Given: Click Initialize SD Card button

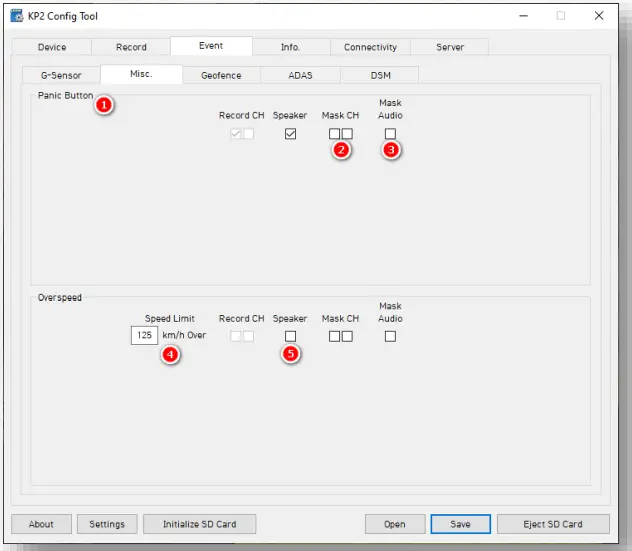Looking at the screenshot, I should click(200, 524).
